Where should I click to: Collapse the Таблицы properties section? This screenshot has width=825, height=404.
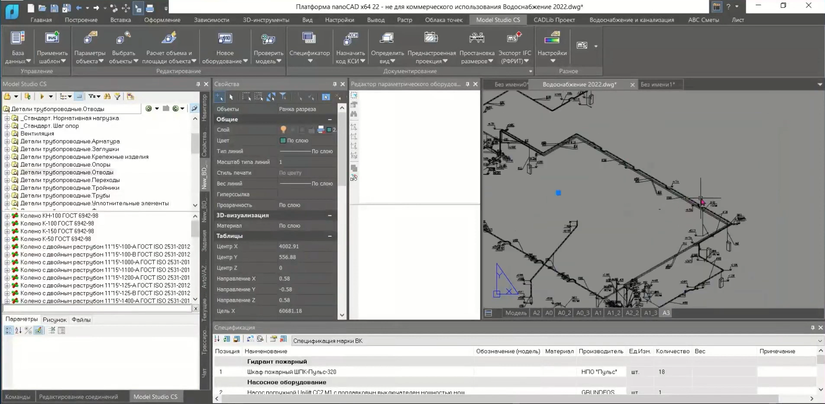coord(330,236)
